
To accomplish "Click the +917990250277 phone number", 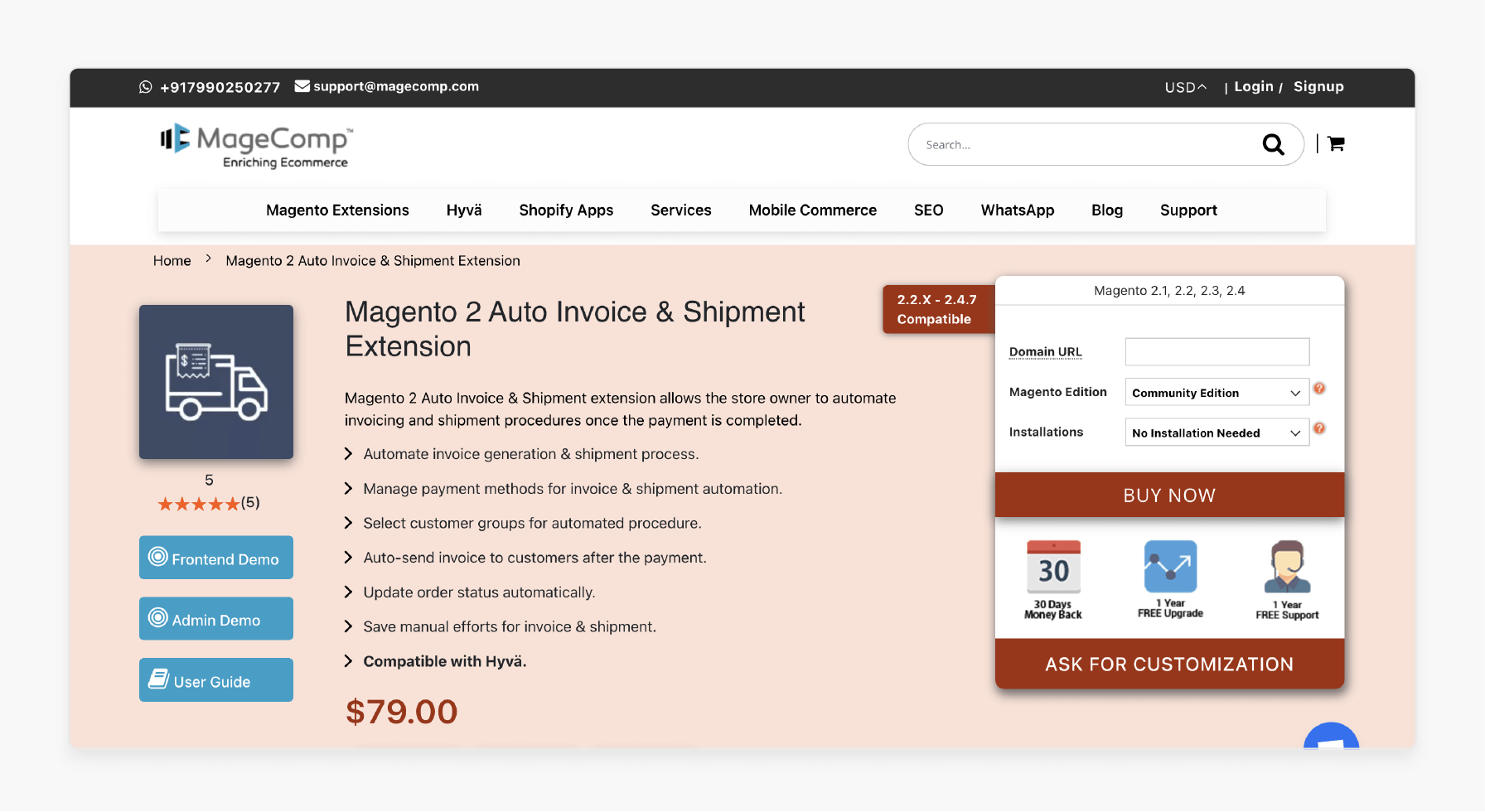I will pos(220,88).
